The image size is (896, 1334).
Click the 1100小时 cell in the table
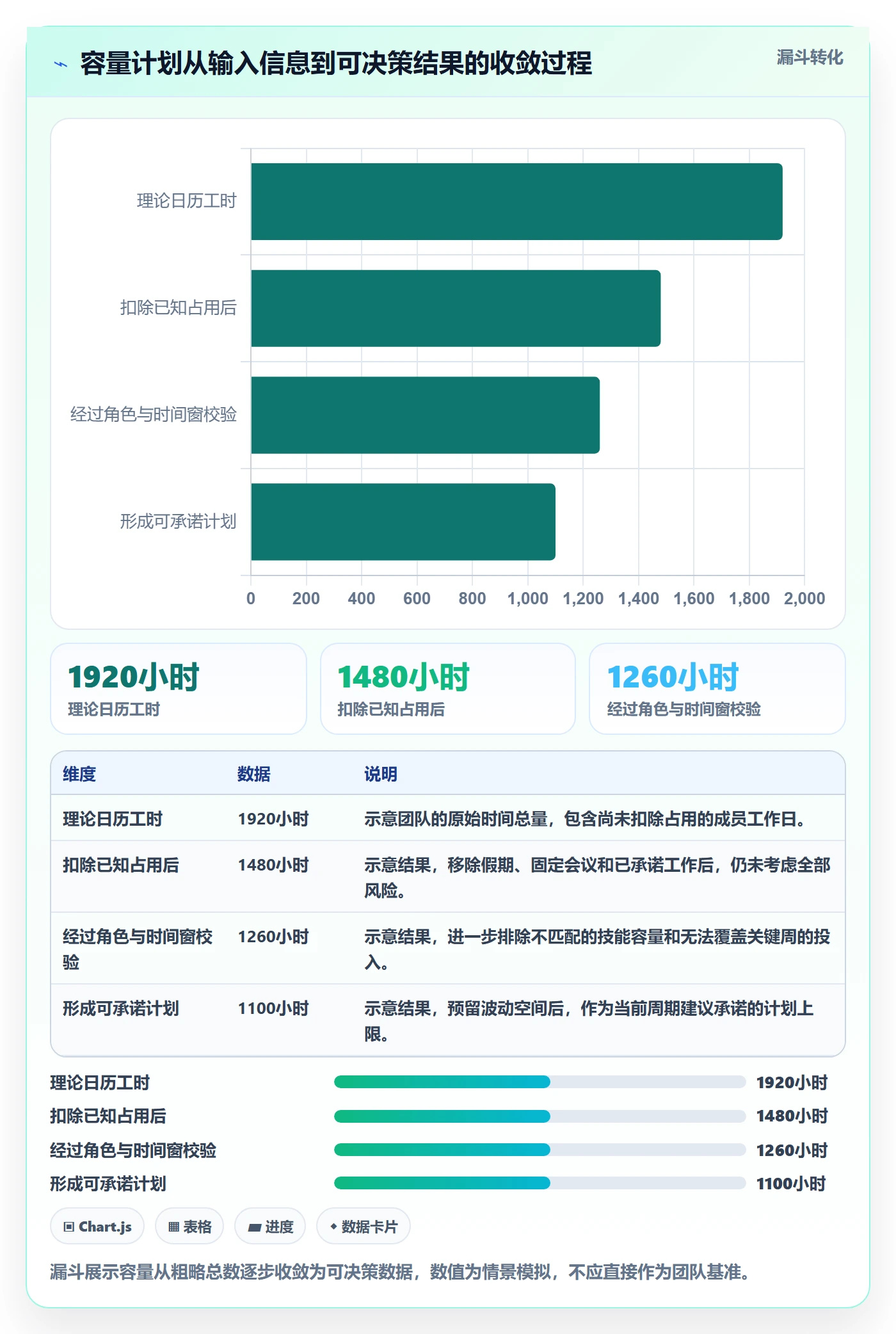[273, 1009]
